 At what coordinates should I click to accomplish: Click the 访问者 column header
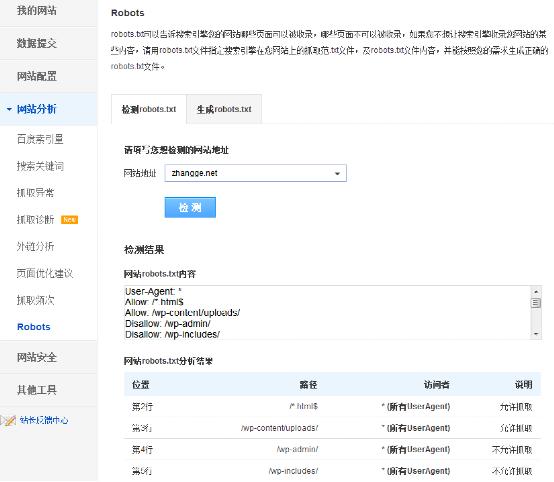[436, 384]
